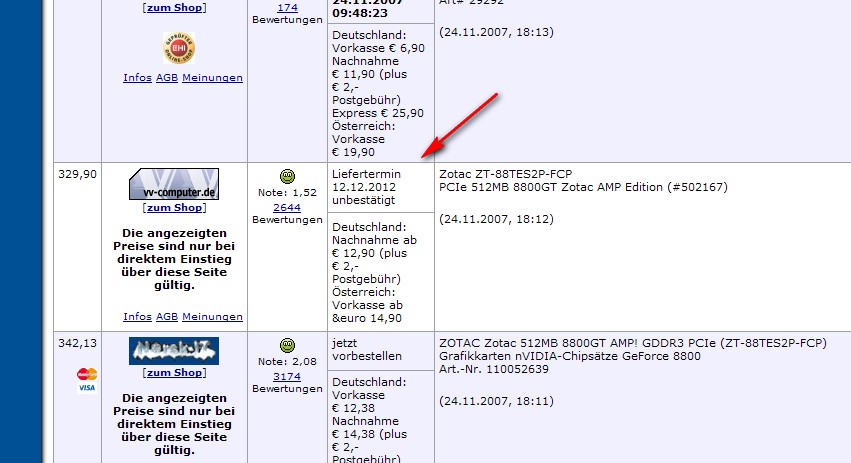Select 'Grafikkarten nVIDIA-Chipsätze GeForce 8800' text

[x=570, y=356]
